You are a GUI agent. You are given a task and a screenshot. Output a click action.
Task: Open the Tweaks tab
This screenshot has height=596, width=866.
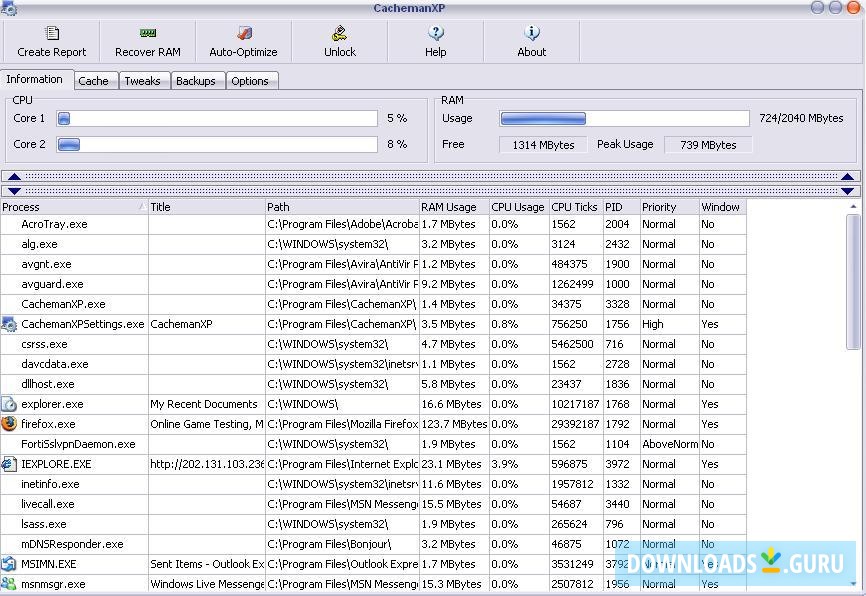coord(145,81)
